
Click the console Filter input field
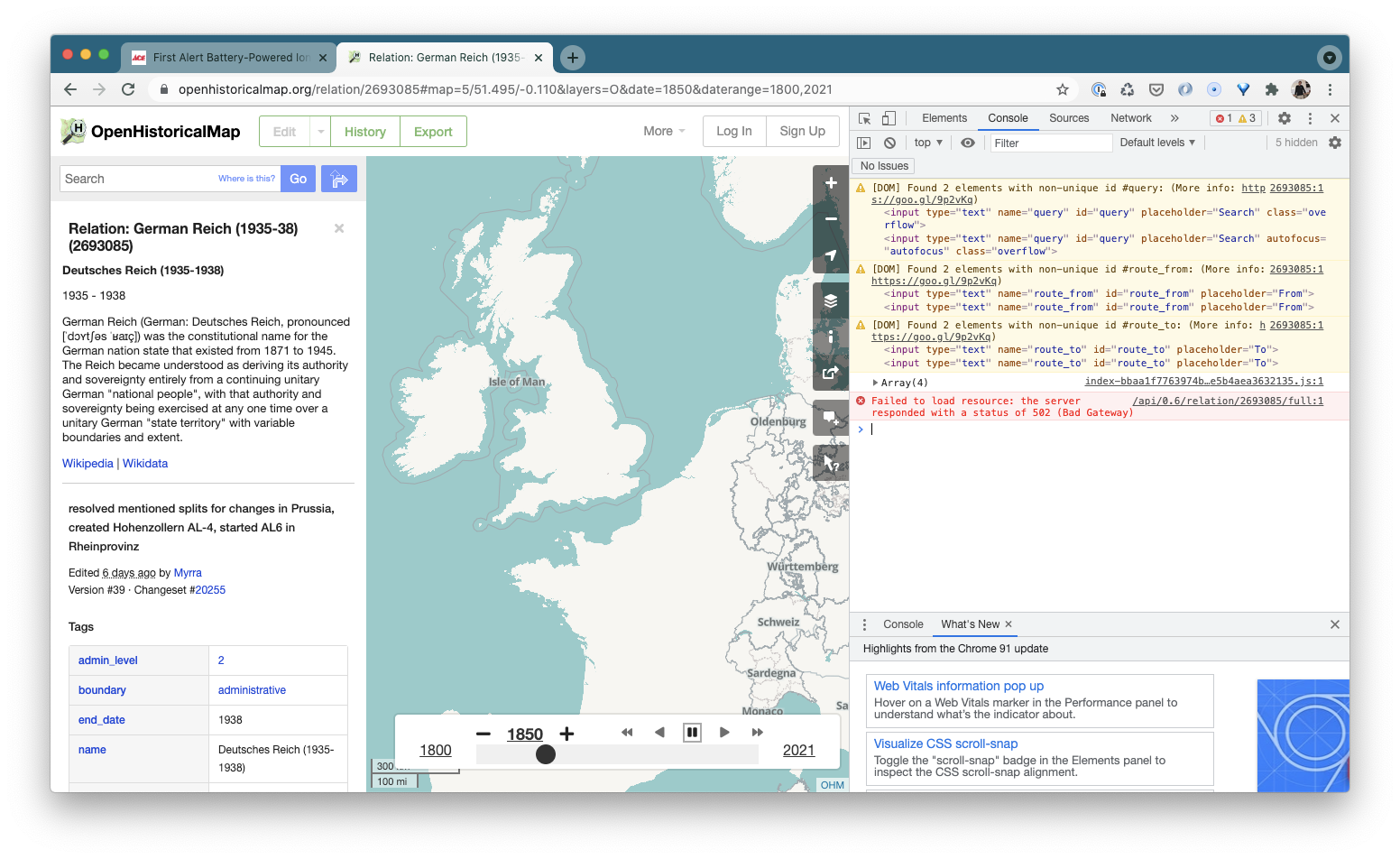coord(1051,143)
